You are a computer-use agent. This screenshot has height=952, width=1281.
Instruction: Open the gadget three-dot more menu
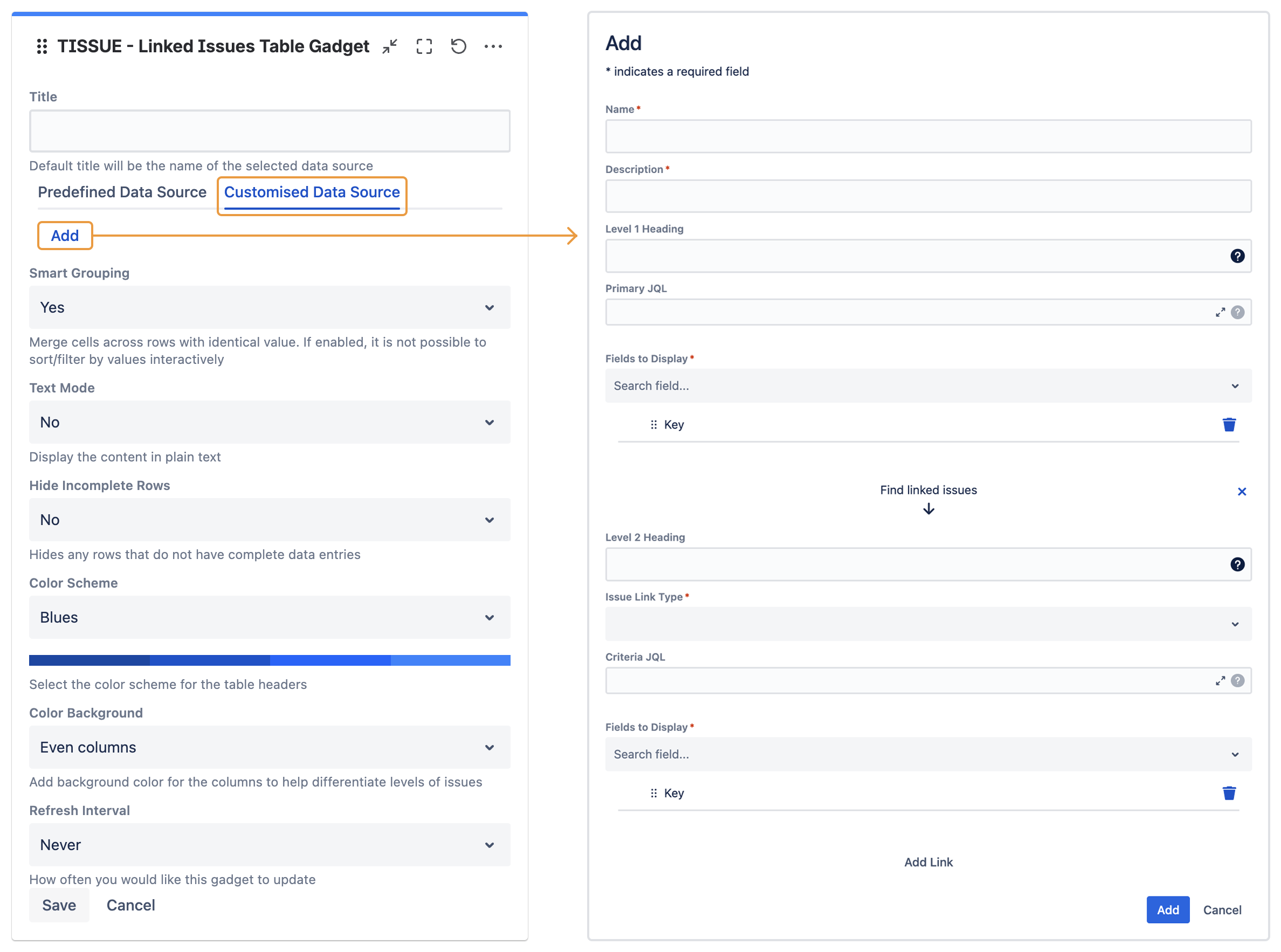(493, 46)
